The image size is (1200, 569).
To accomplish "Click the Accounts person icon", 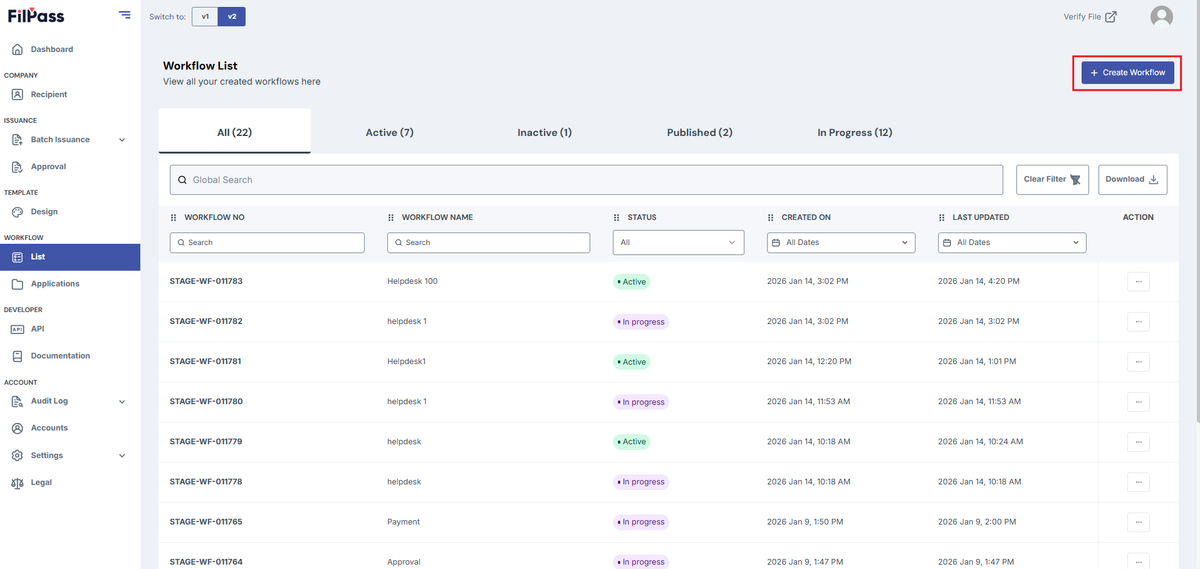I will tap(17, 428).
